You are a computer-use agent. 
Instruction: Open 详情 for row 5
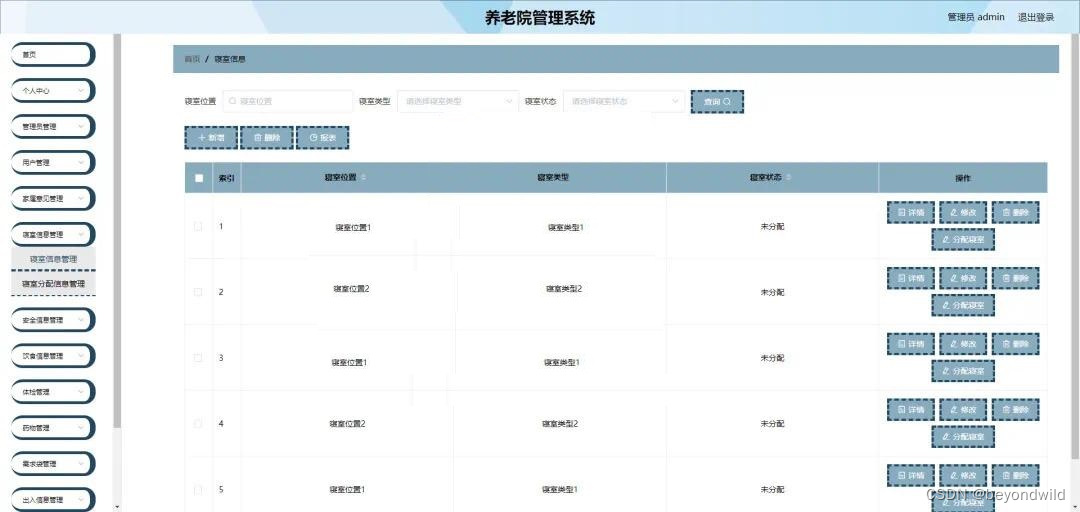click(x=911, y=475)
